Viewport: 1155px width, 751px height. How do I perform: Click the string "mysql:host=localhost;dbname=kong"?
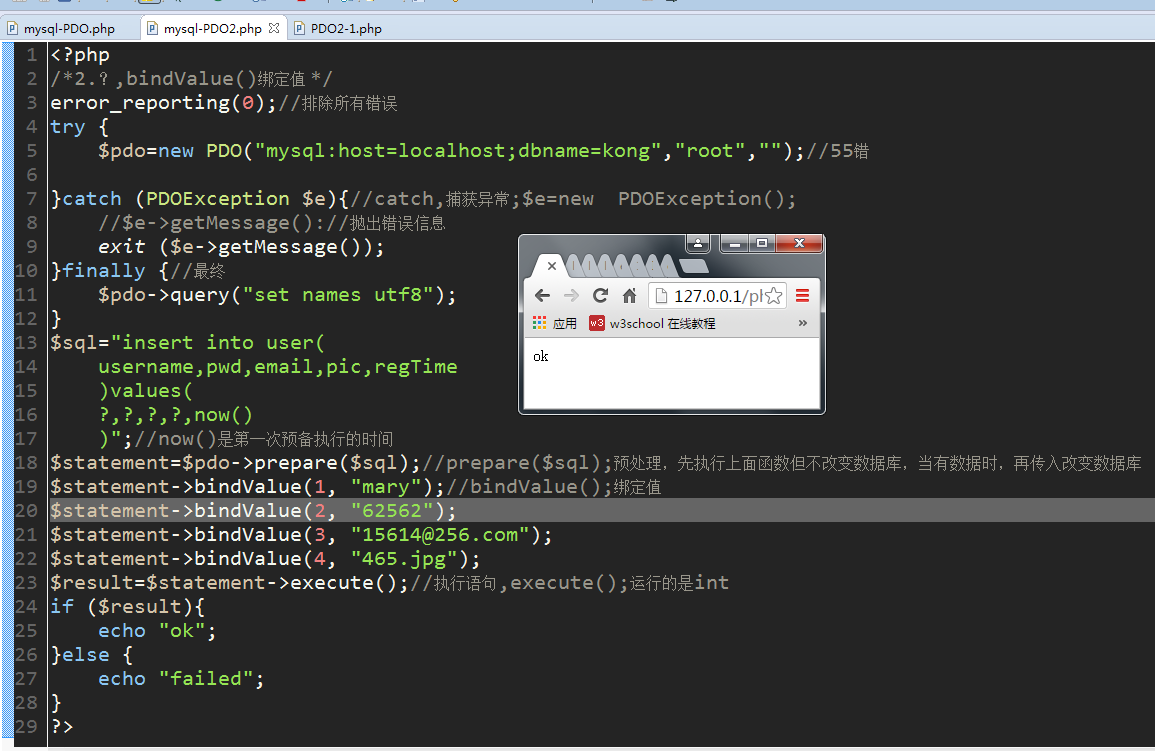tap(457, 151)
